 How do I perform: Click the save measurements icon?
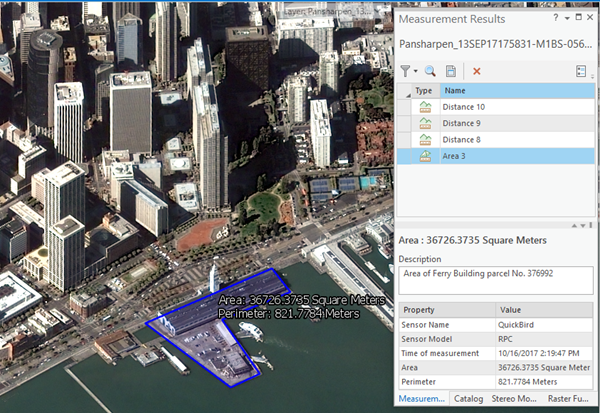click(451, 71)
